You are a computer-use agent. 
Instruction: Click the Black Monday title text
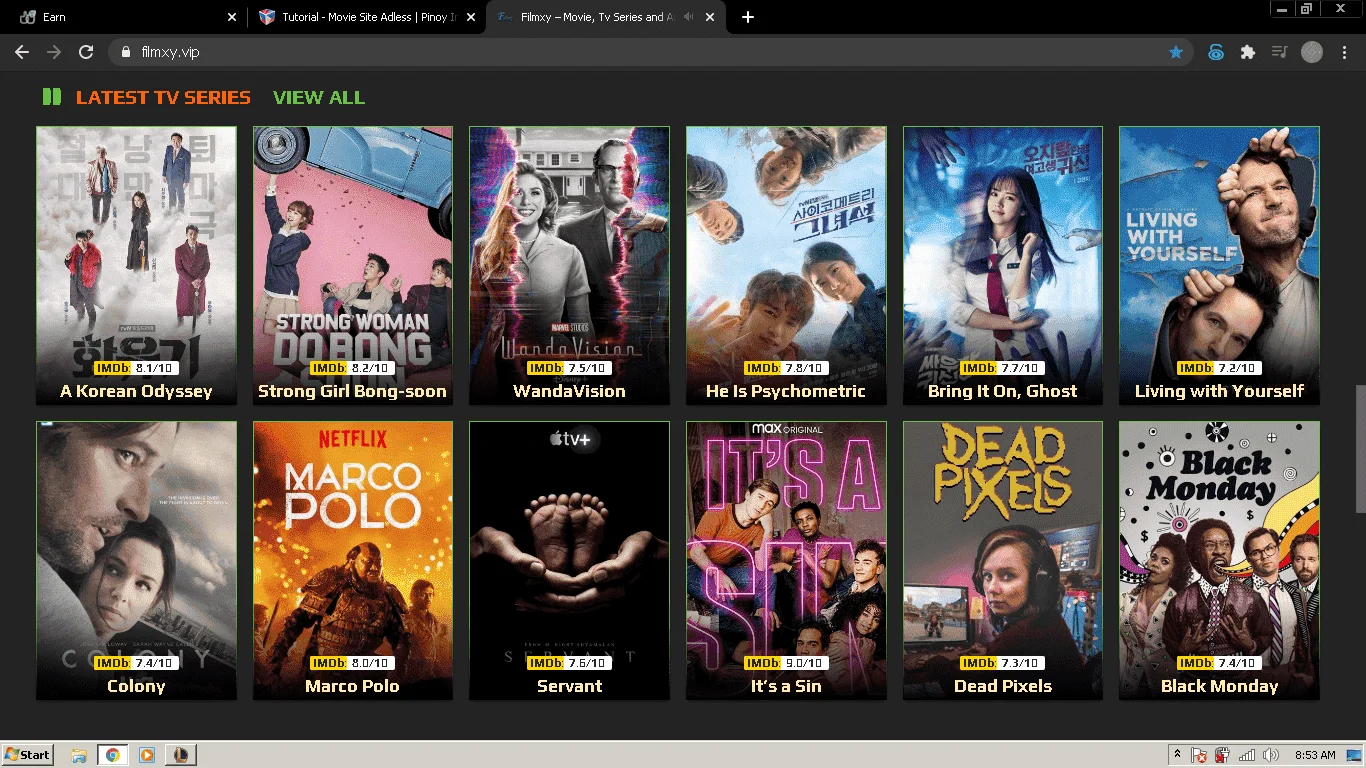(x=1219, y=686)
